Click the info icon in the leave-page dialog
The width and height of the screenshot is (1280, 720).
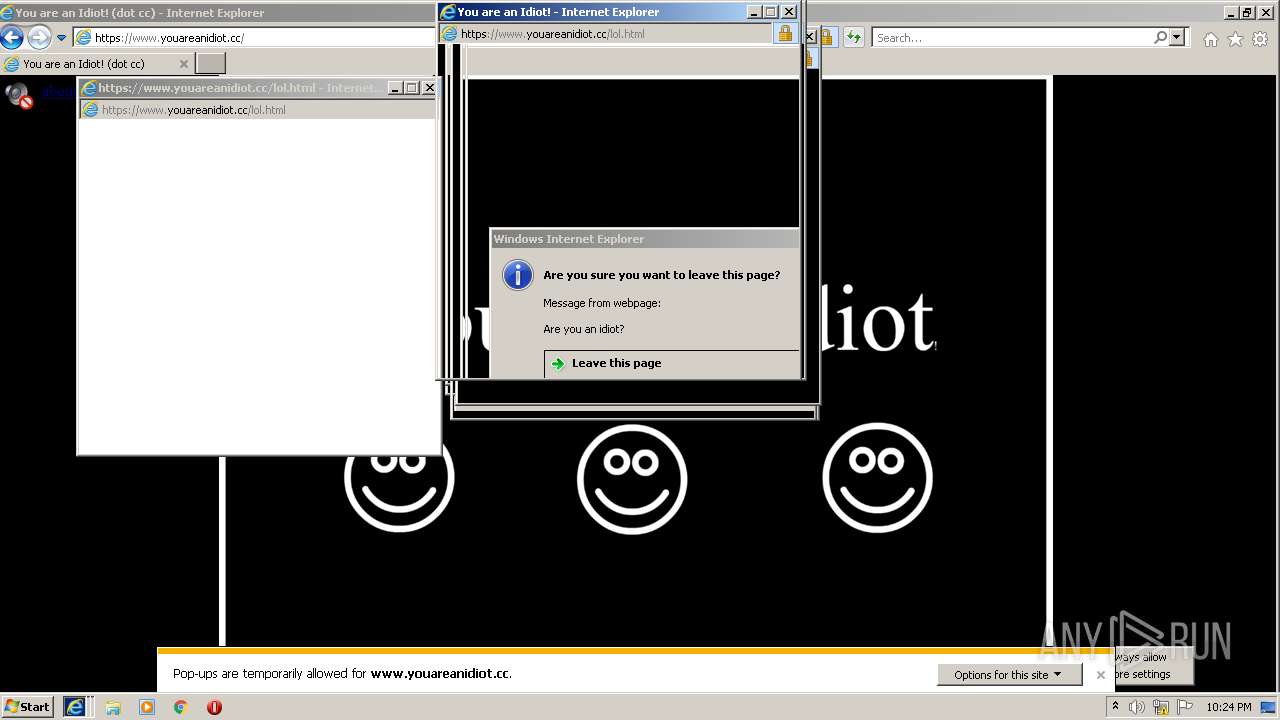coord(517,275)
